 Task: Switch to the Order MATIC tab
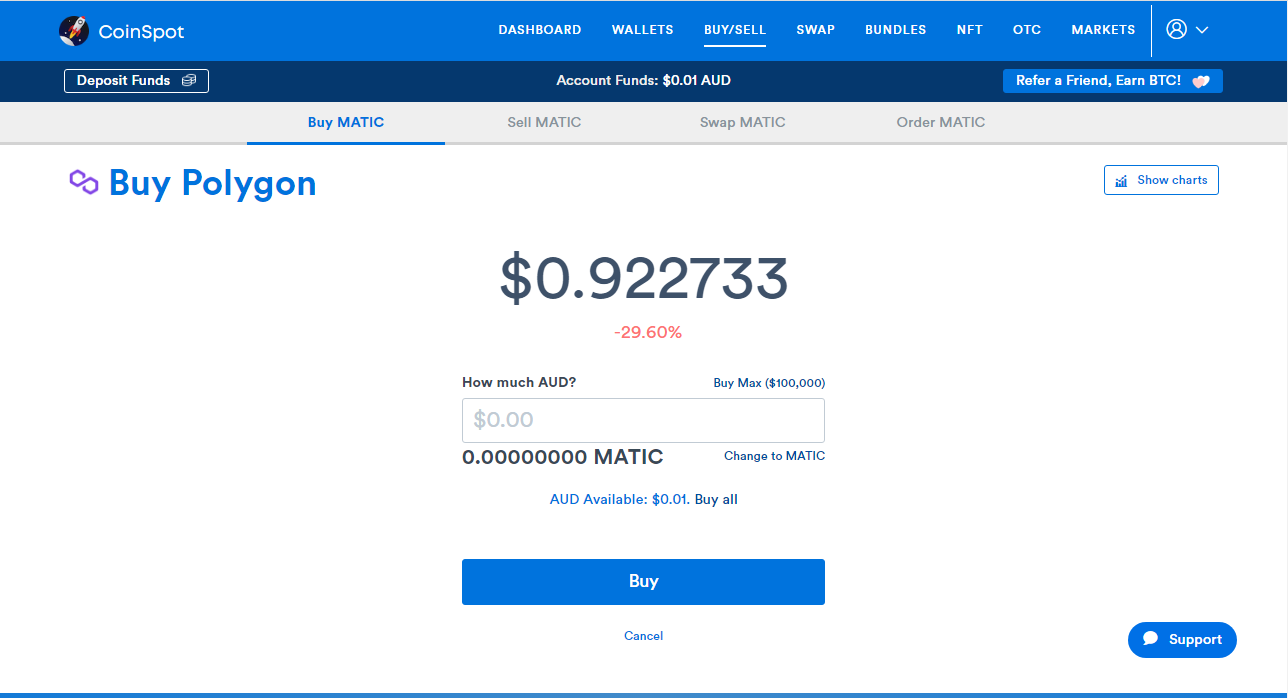[x=941, y=123]
